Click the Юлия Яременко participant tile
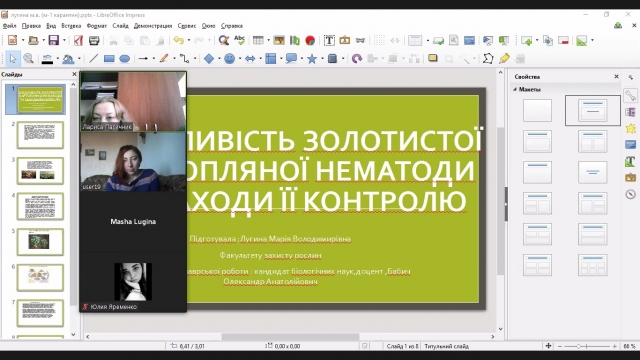This screenshot has width=640, height=360. 133,282
